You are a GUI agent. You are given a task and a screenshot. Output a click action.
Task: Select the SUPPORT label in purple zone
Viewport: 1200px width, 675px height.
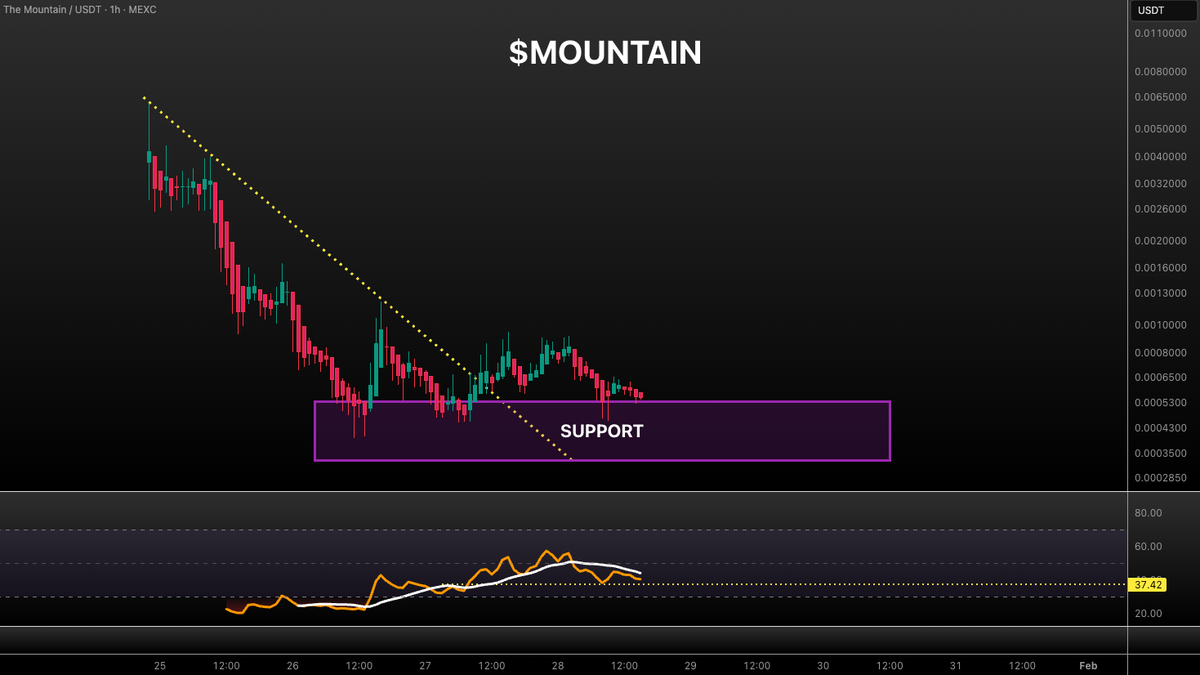(x=601, y=431)
